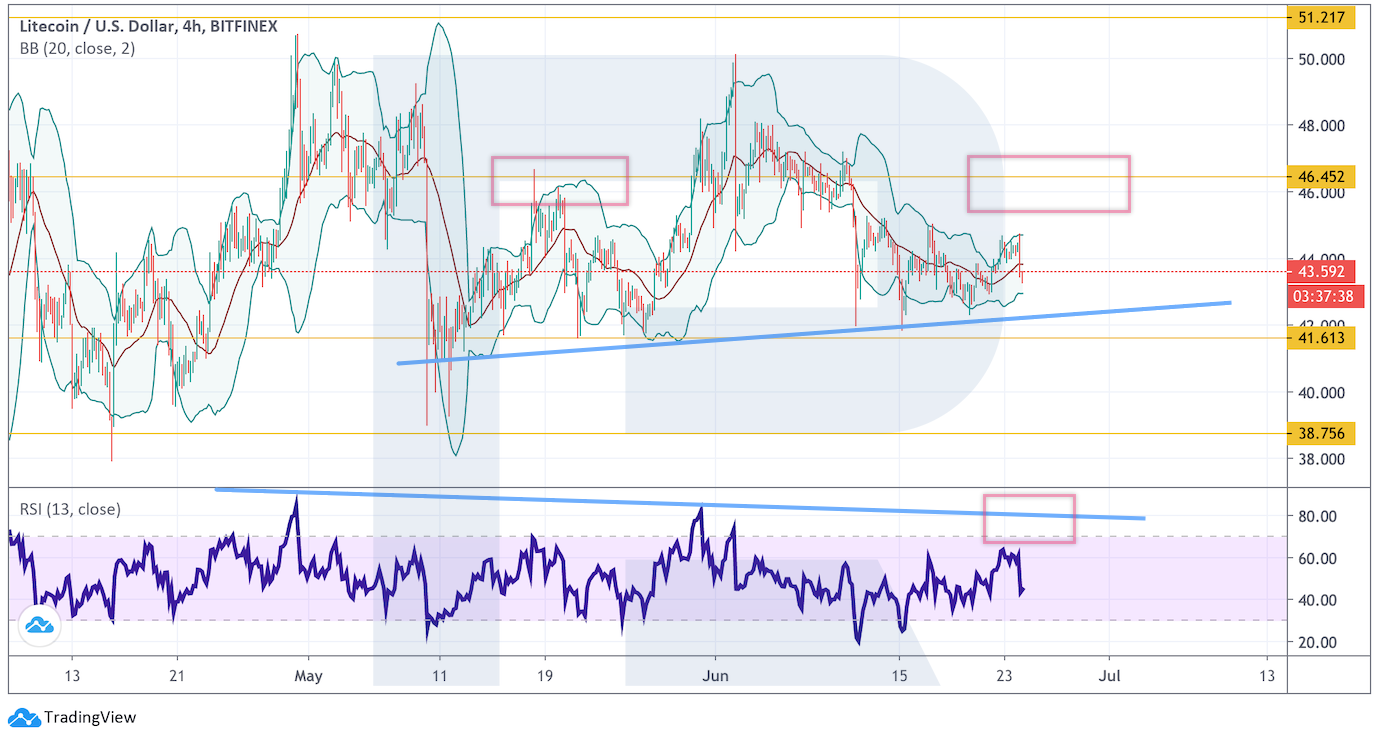Click the 41.613 yellow price level label
The width and height of the screenshot is (1379, 741).
point(1321,338)
